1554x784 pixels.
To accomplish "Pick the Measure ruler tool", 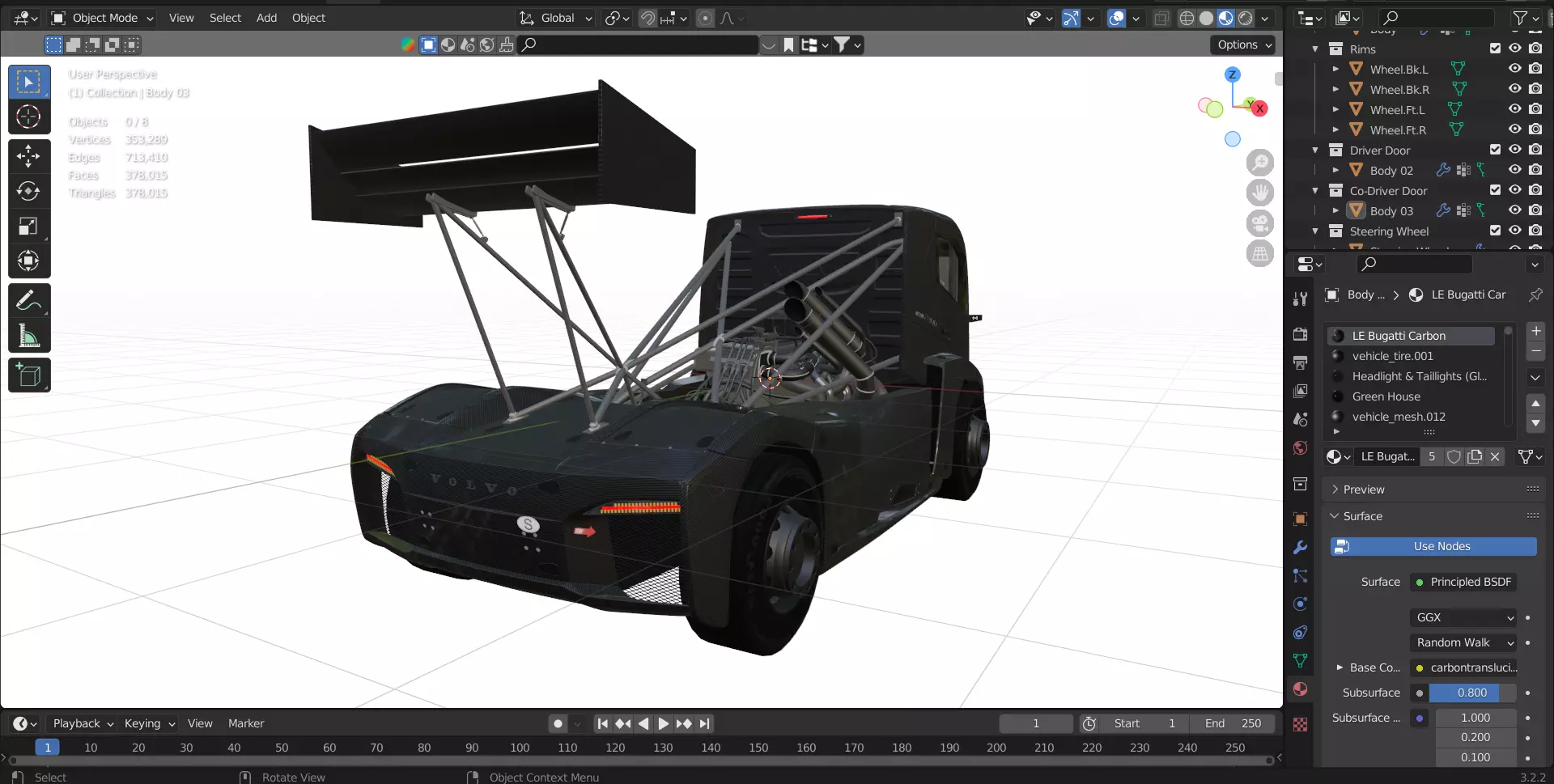I will pos(29,336).
